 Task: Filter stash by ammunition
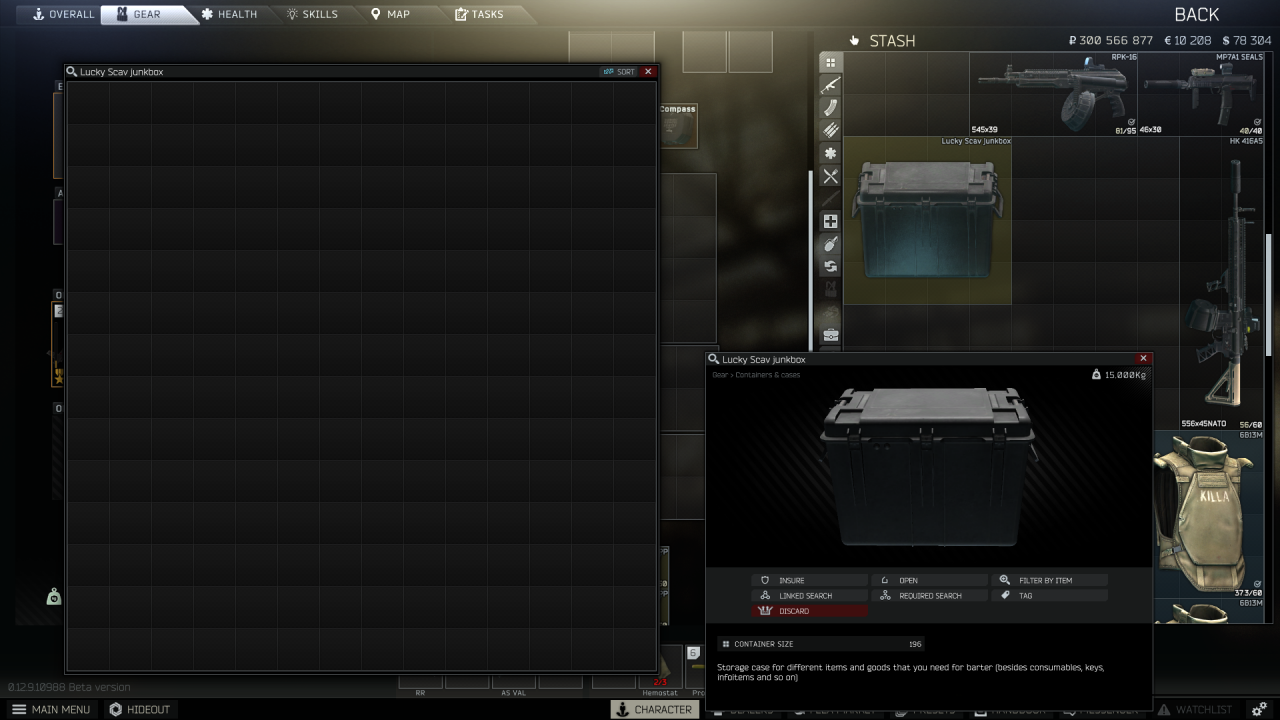830,130
